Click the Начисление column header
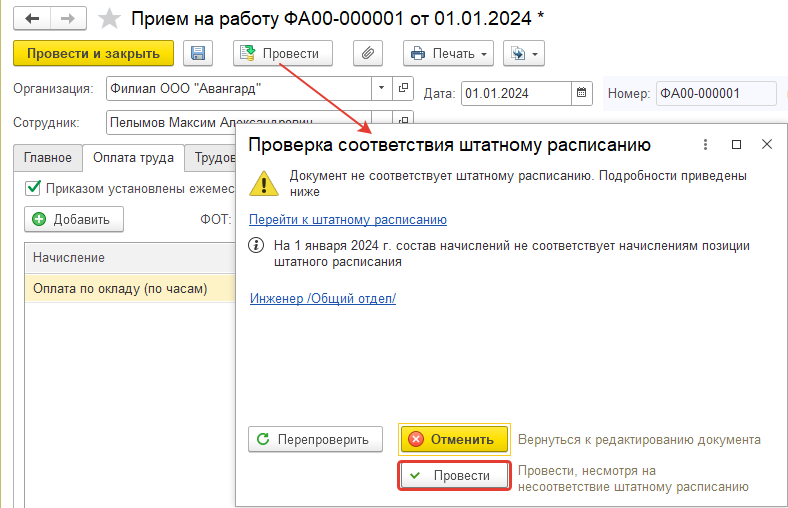The image size is (788, 508). coord(130,258)
